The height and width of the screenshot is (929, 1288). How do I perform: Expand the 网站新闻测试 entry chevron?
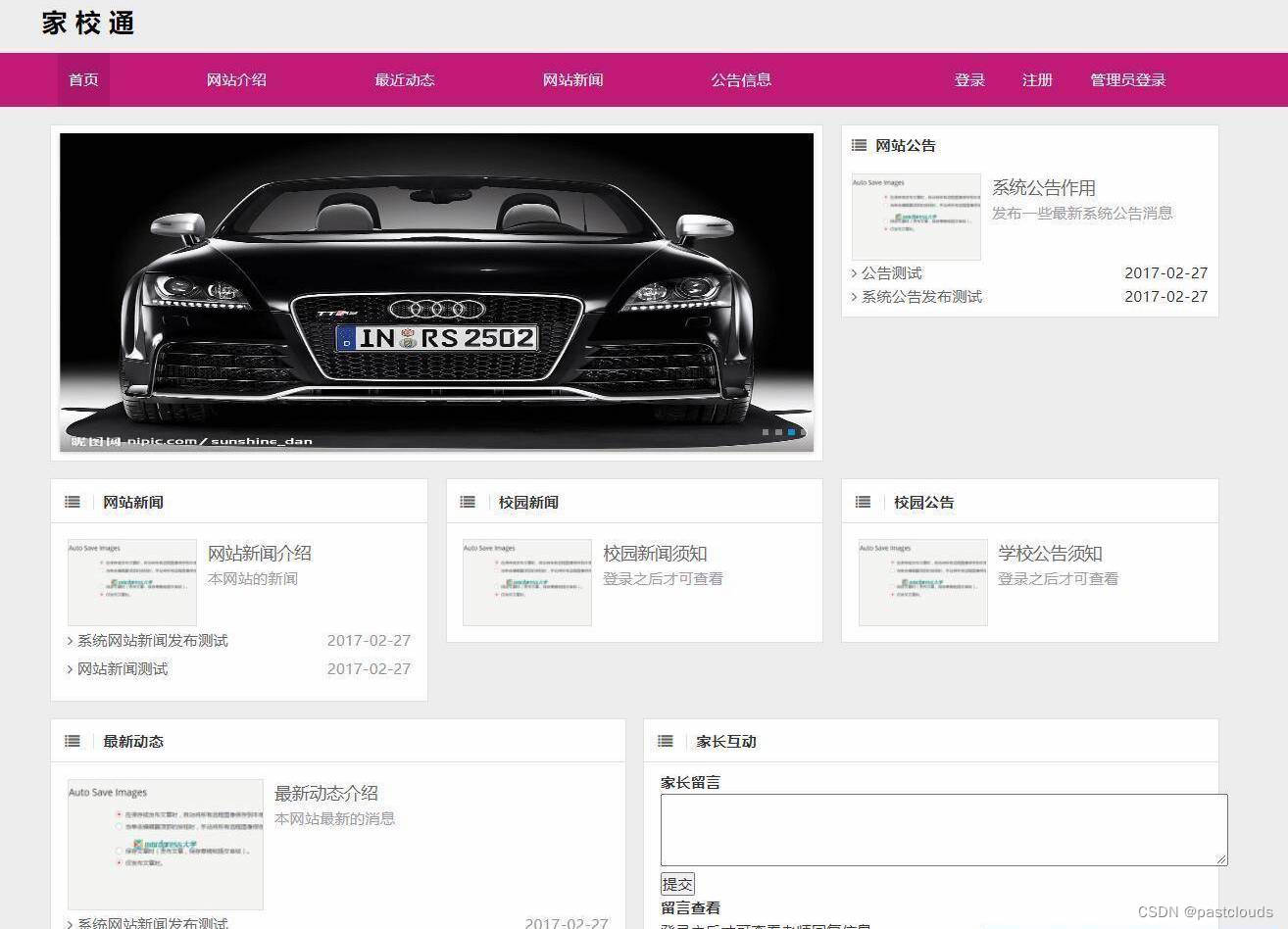pos(69,668)
